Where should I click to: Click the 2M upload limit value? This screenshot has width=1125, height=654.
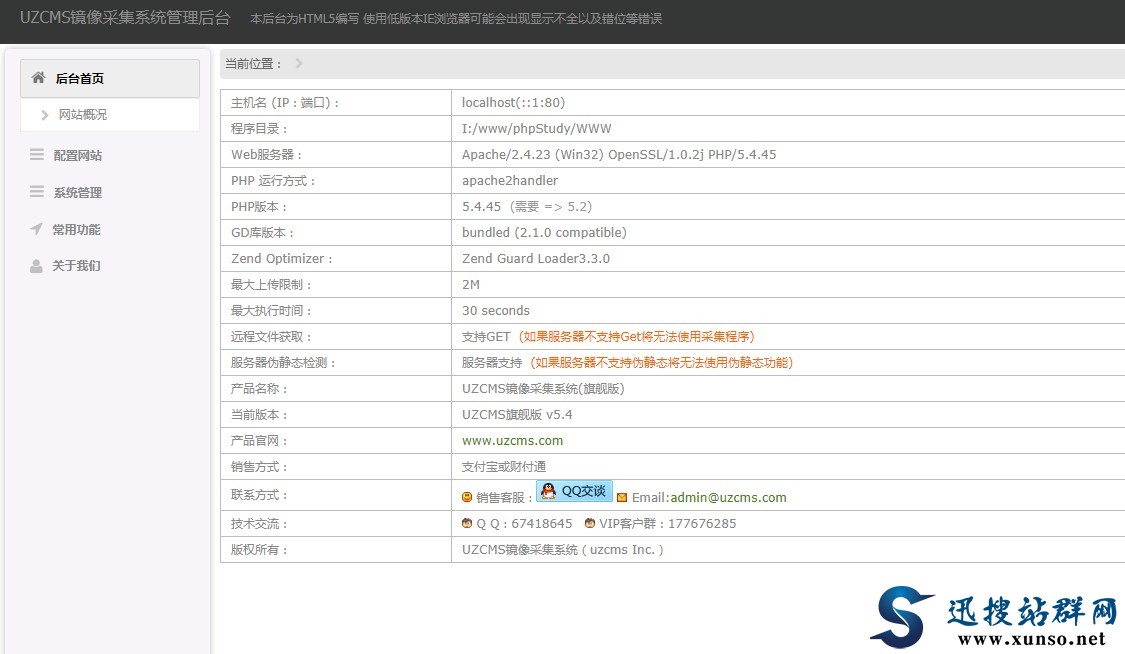pyautogui.click(x=471, y=285)
